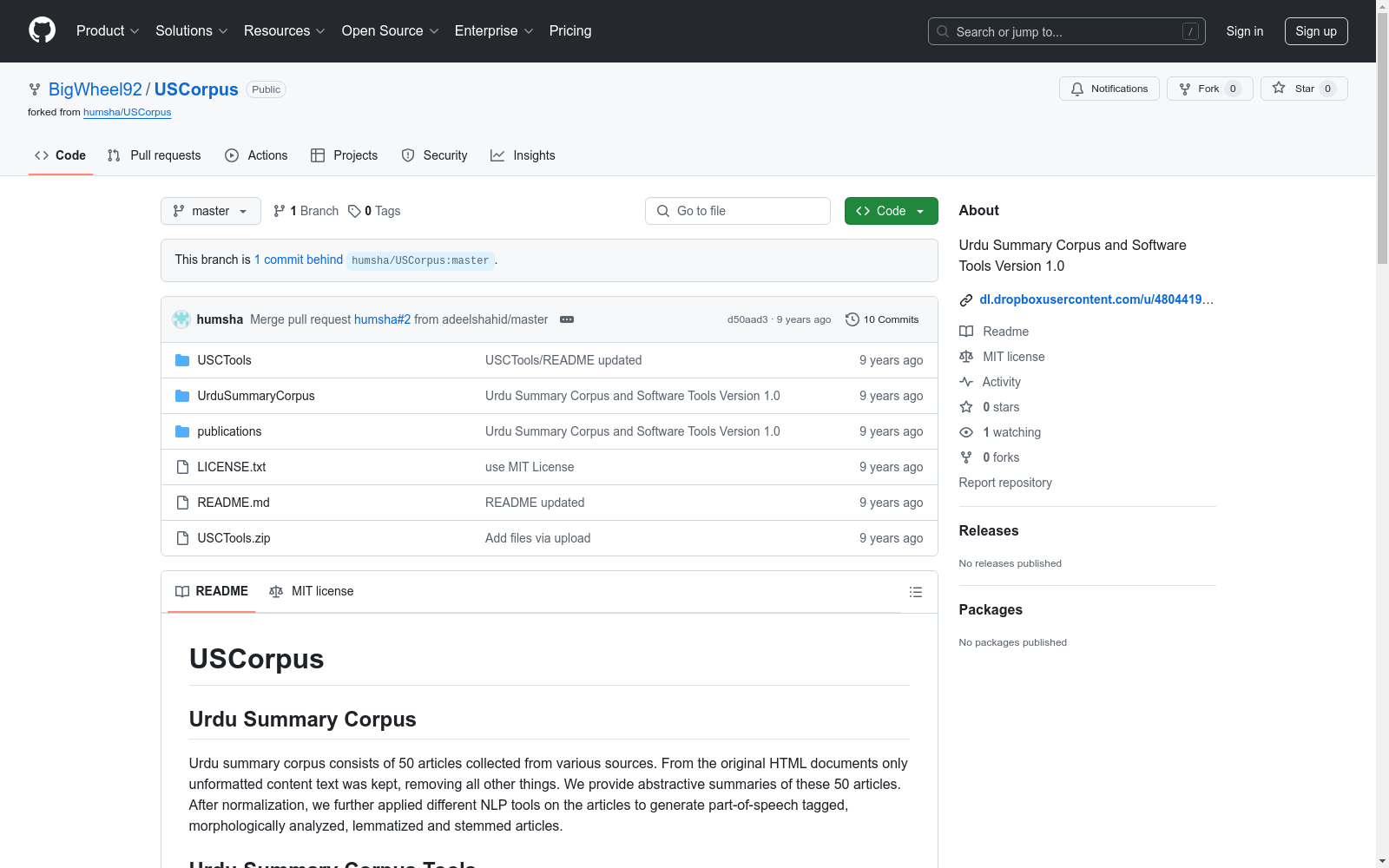Open the Projects tab

(x=344, y=155)
